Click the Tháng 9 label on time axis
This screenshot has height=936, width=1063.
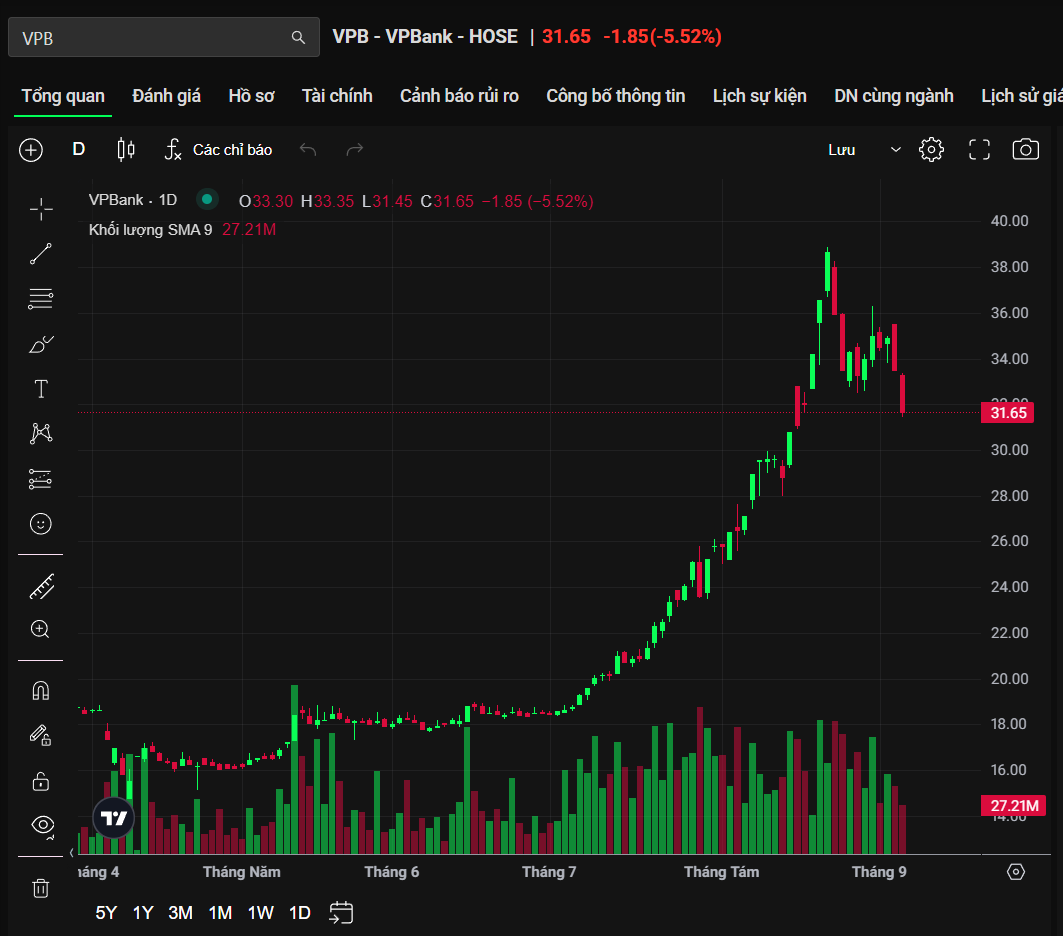[x=879, y=872]
